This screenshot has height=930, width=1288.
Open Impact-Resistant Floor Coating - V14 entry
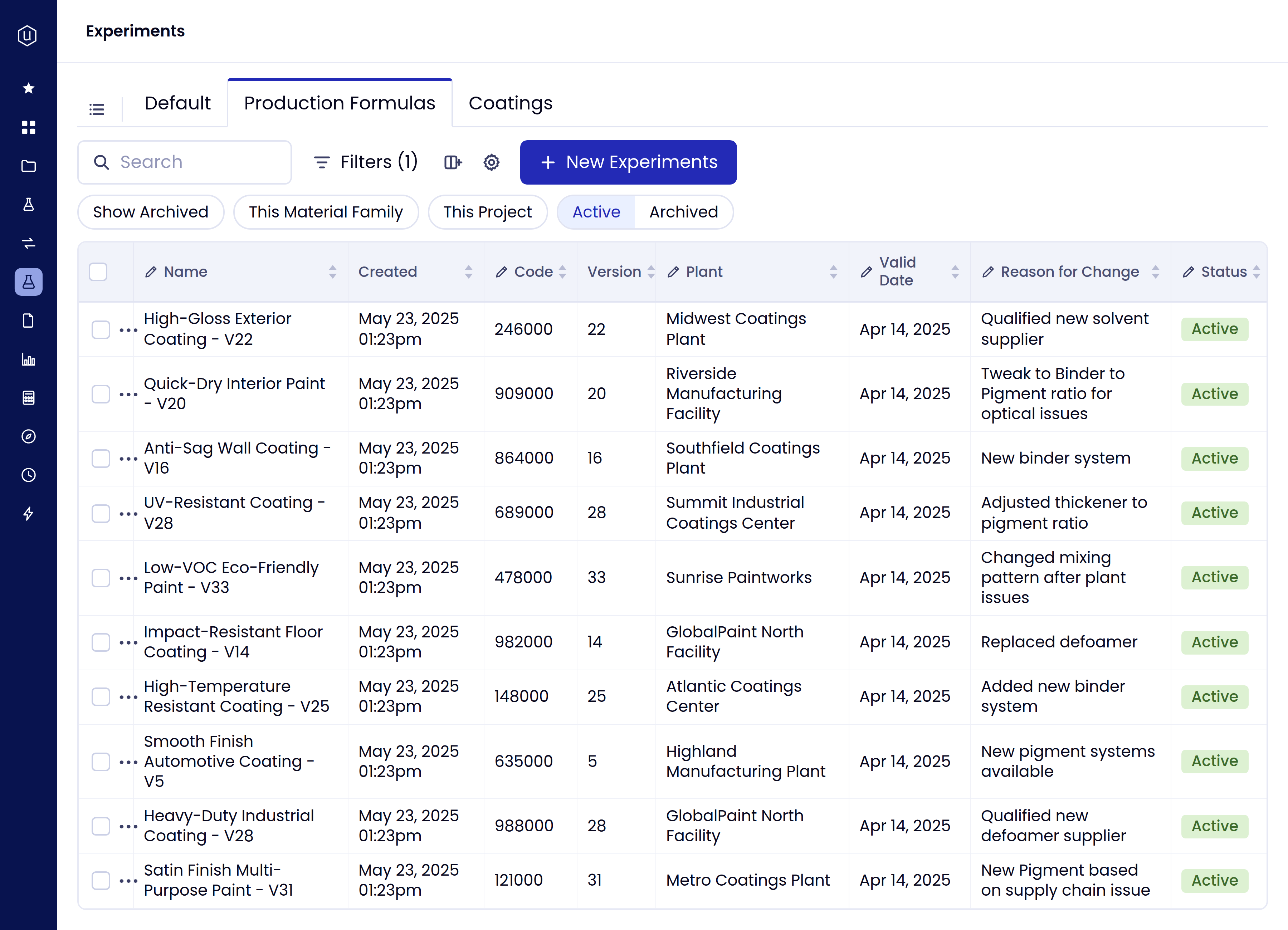[x=233, y=642]
